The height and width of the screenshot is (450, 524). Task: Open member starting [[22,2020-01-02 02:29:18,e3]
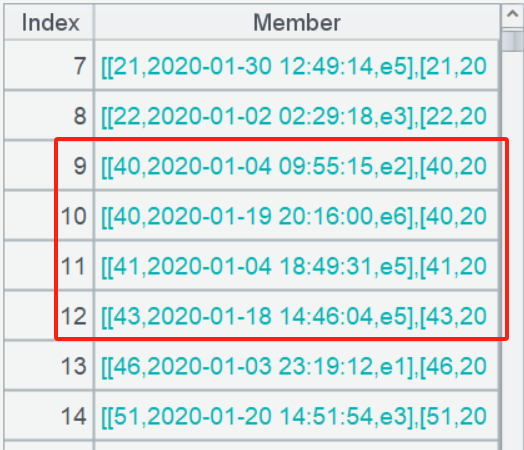point(297,116)
